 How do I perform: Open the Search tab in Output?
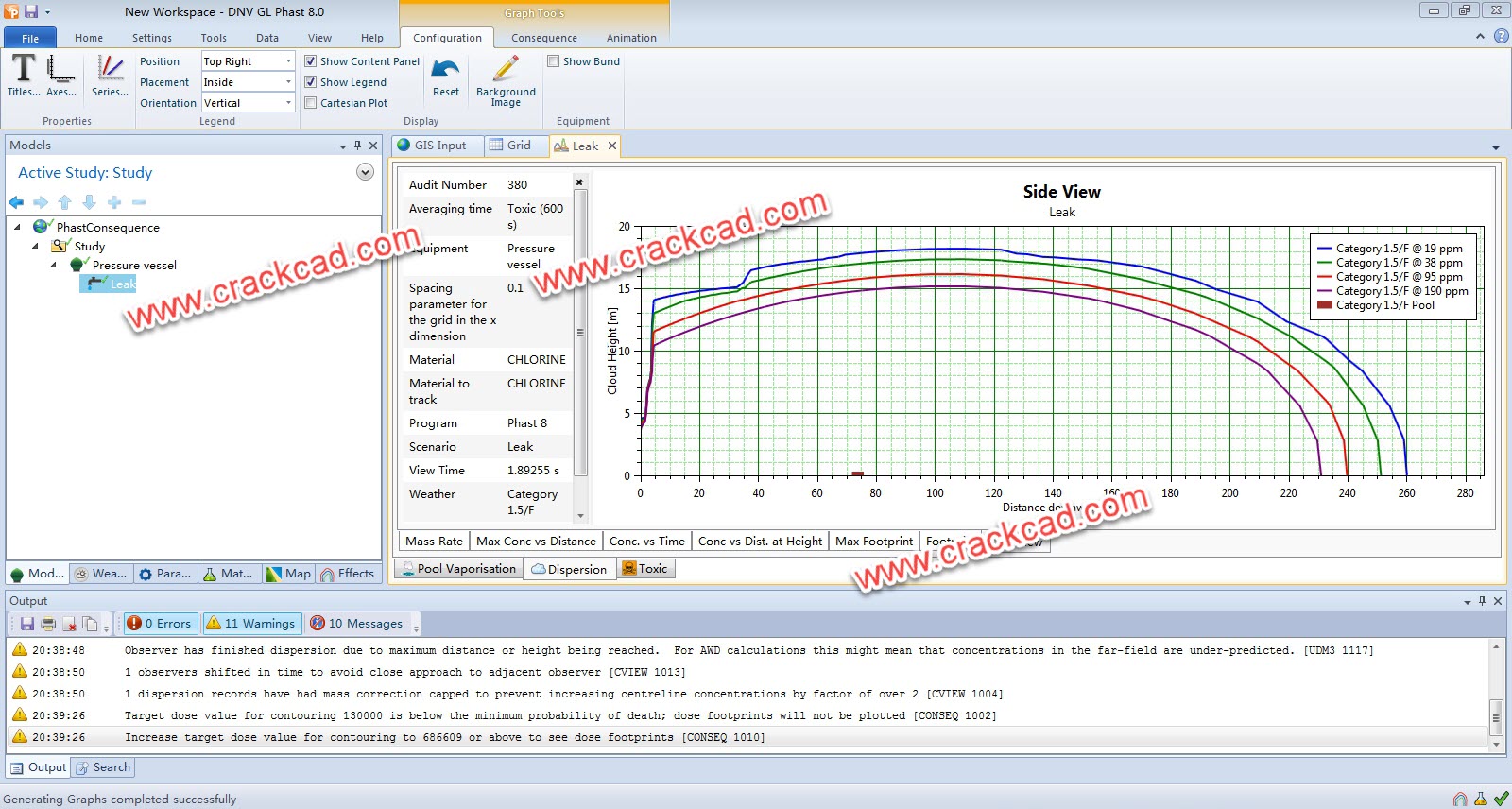point(103,767)
